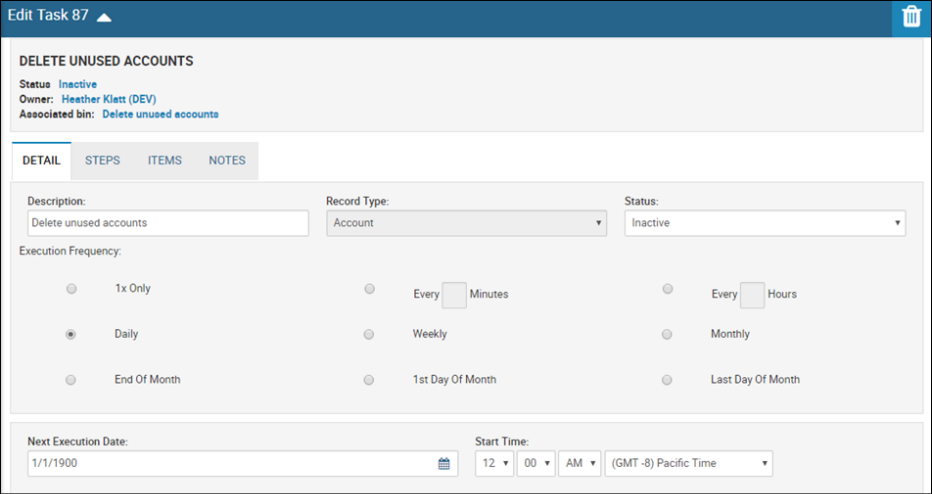Open the Record Type dropdown
Screen dimensions: 932x494
click(467, 223)
